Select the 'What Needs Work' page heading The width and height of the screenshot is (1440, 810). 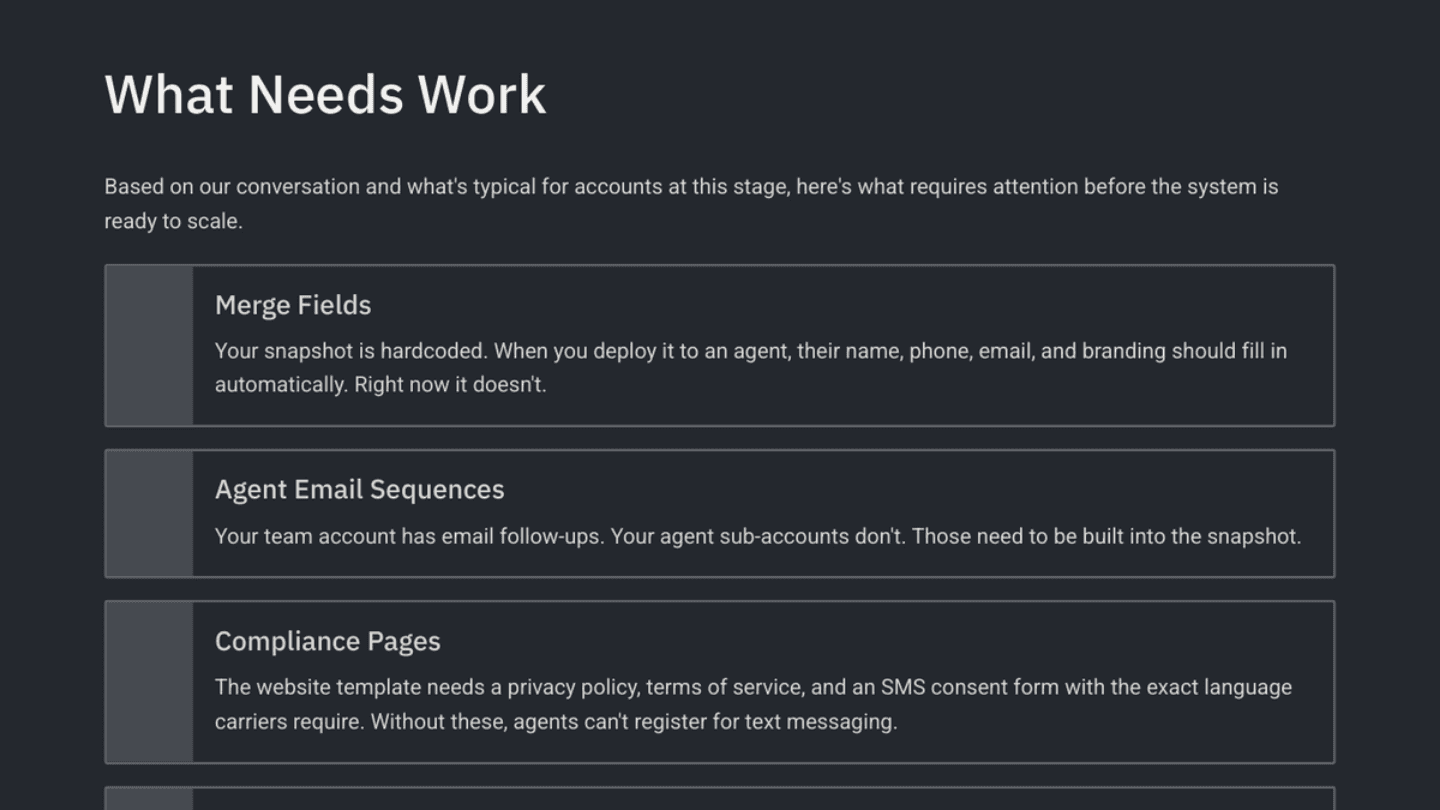click(x=325, y=95)
